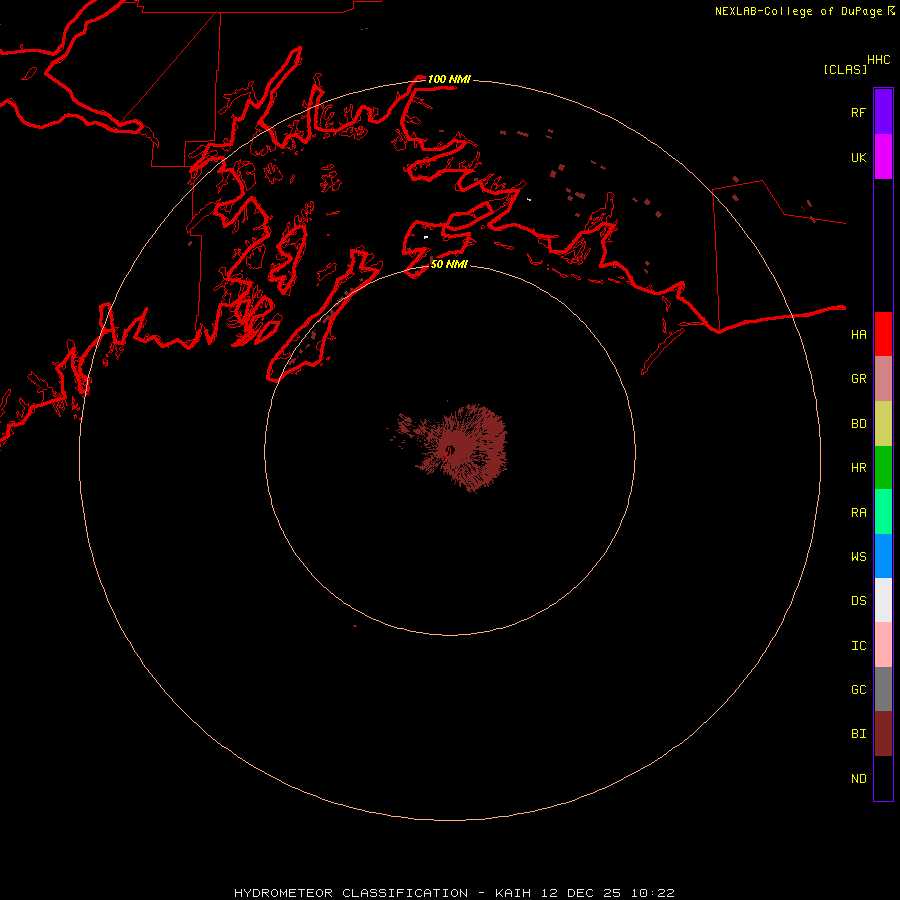Click the GC legend label
Viewport: 900px width, 900px height.
pyautogui.click(x=859, y=689)
